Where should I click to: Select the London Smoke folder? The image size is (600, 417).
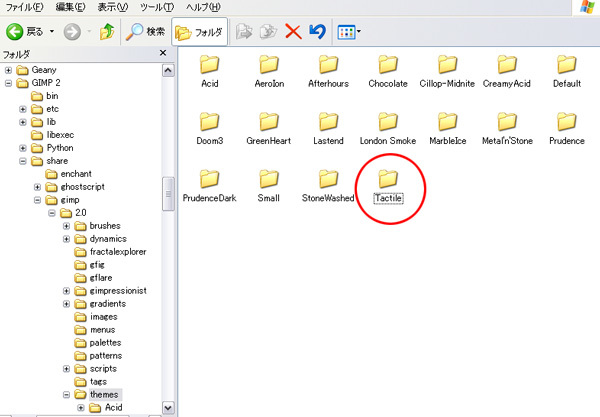click(387, 122)
